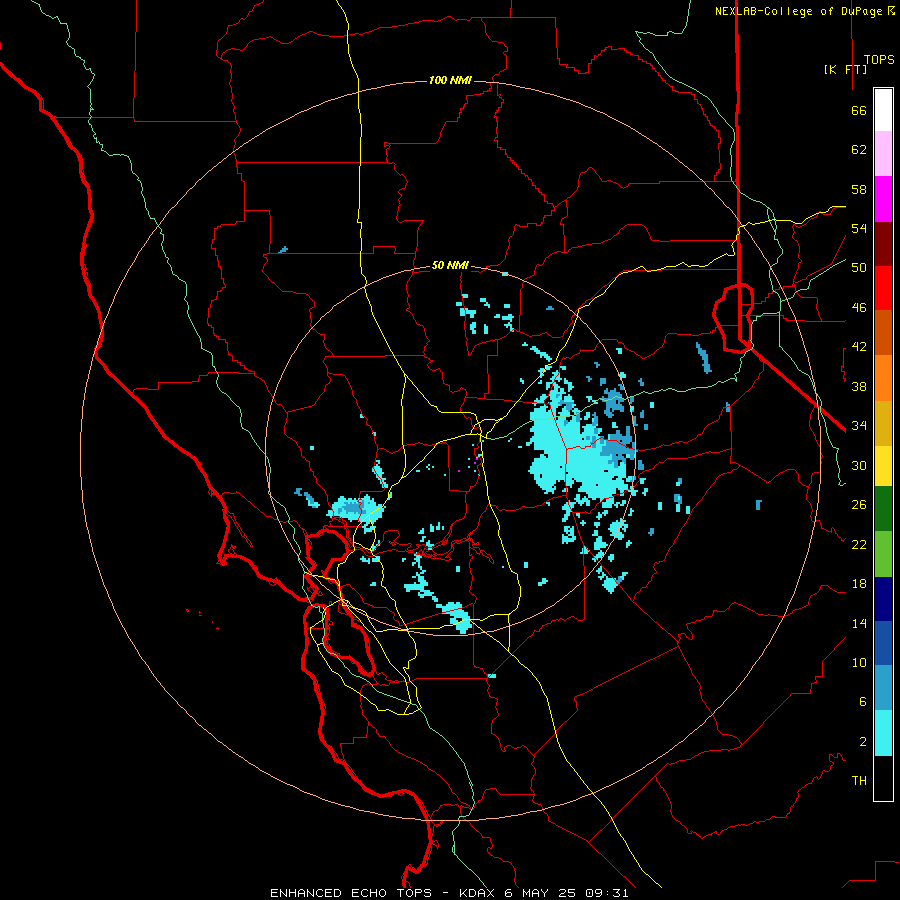Click the dark orange swatch at 46 K FT
Screen dimensions: 900x900
[883, 333]
